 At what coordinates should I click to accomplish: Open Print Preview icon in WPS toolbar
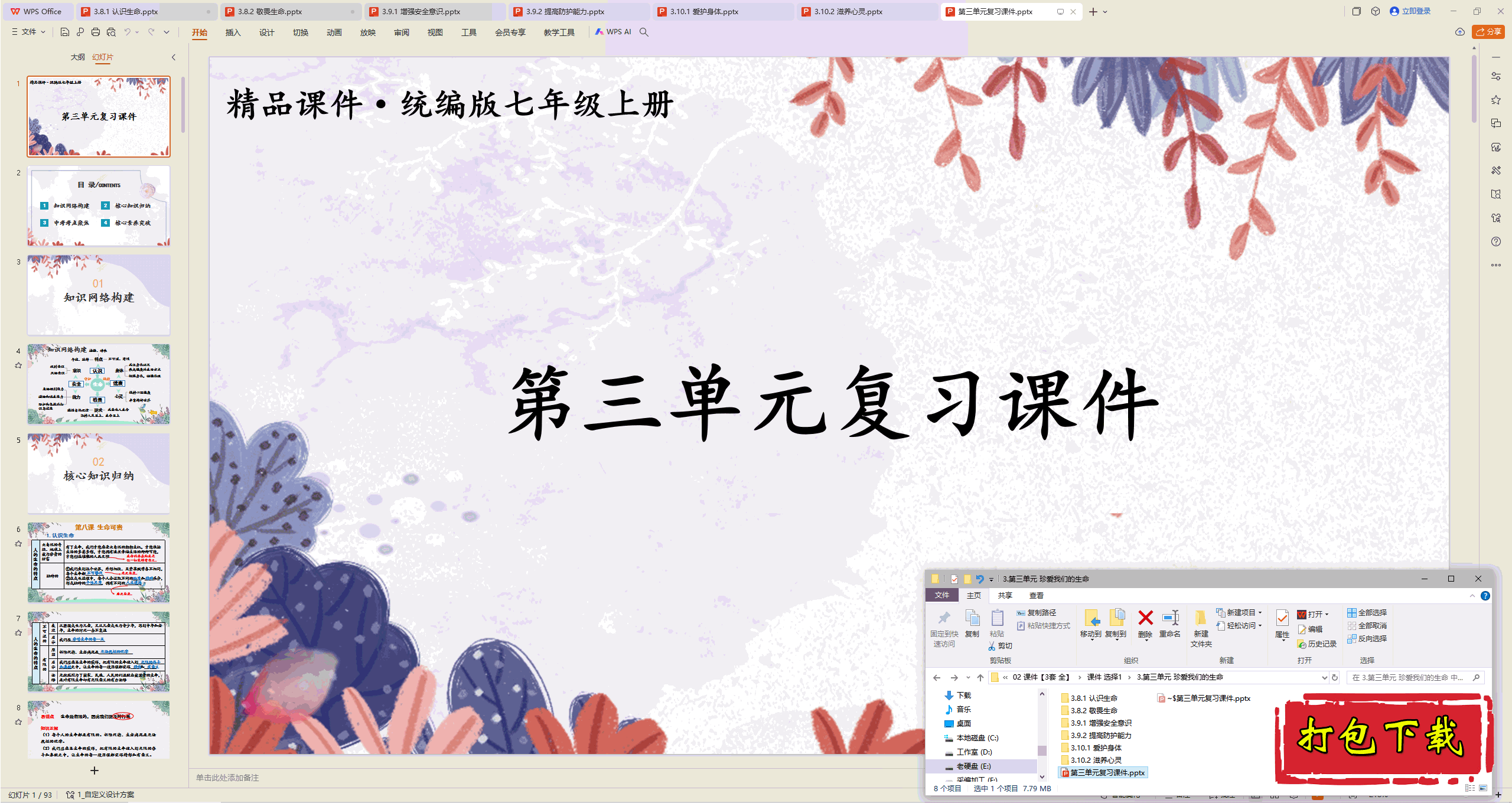tap(111, 32)
